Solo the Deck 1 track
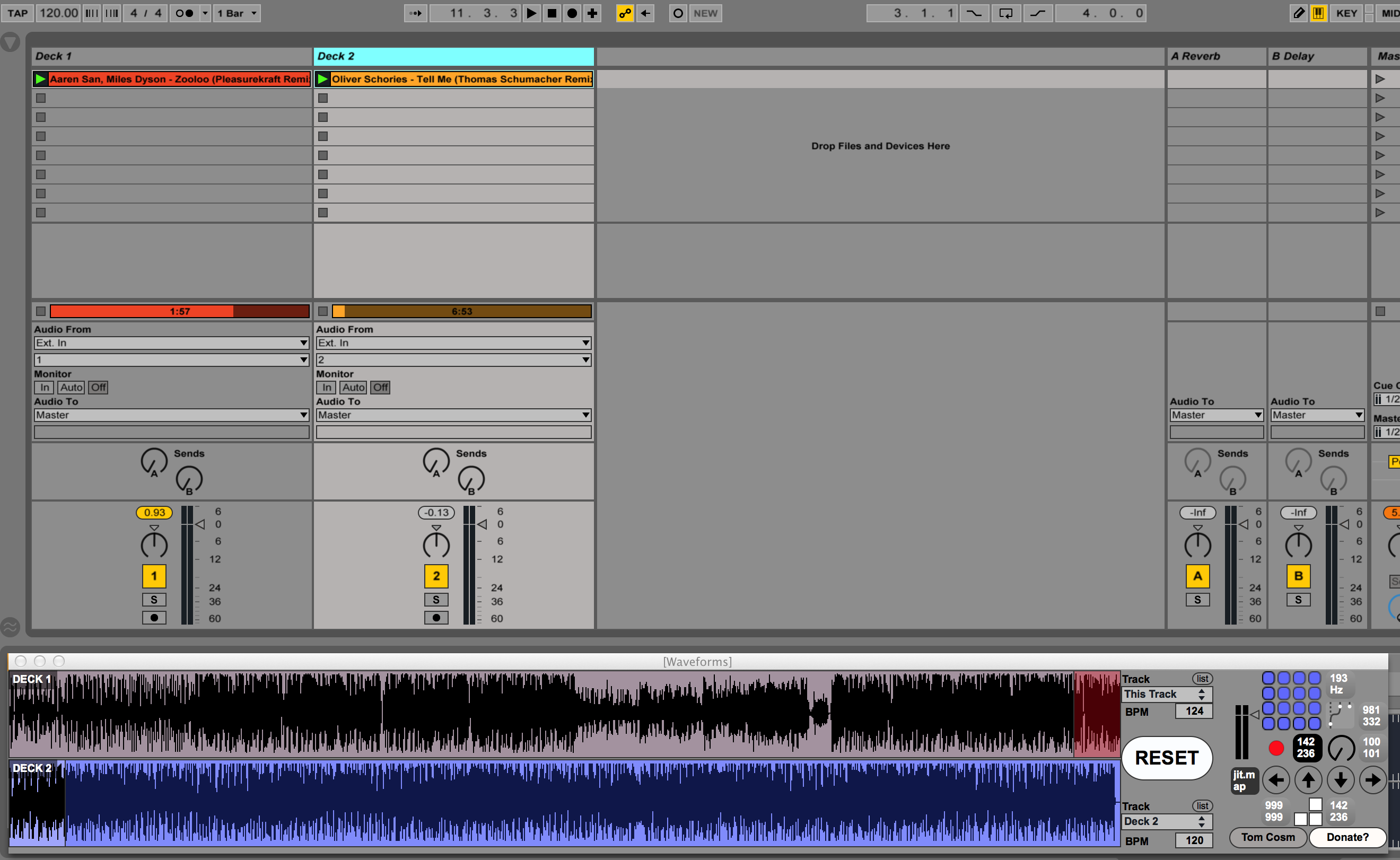The image size is (1400, 860). point(154,600)
